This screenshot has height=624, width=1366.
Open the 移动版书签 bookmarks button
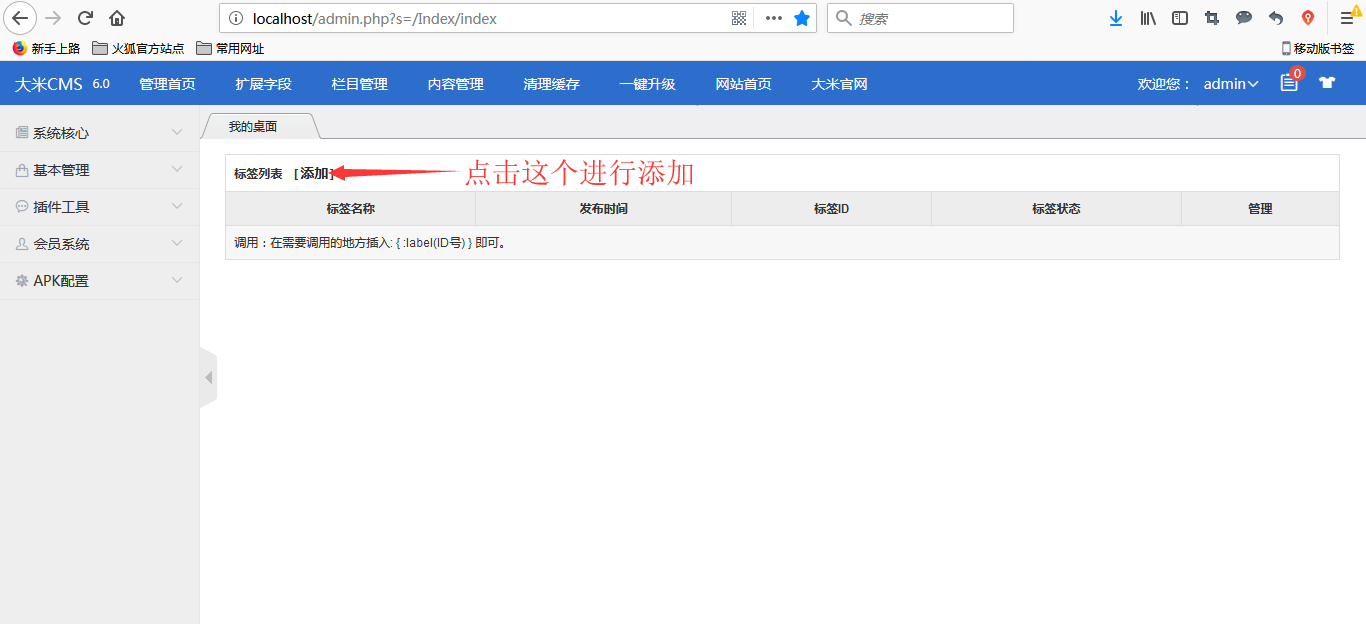tap(1318, 48)
